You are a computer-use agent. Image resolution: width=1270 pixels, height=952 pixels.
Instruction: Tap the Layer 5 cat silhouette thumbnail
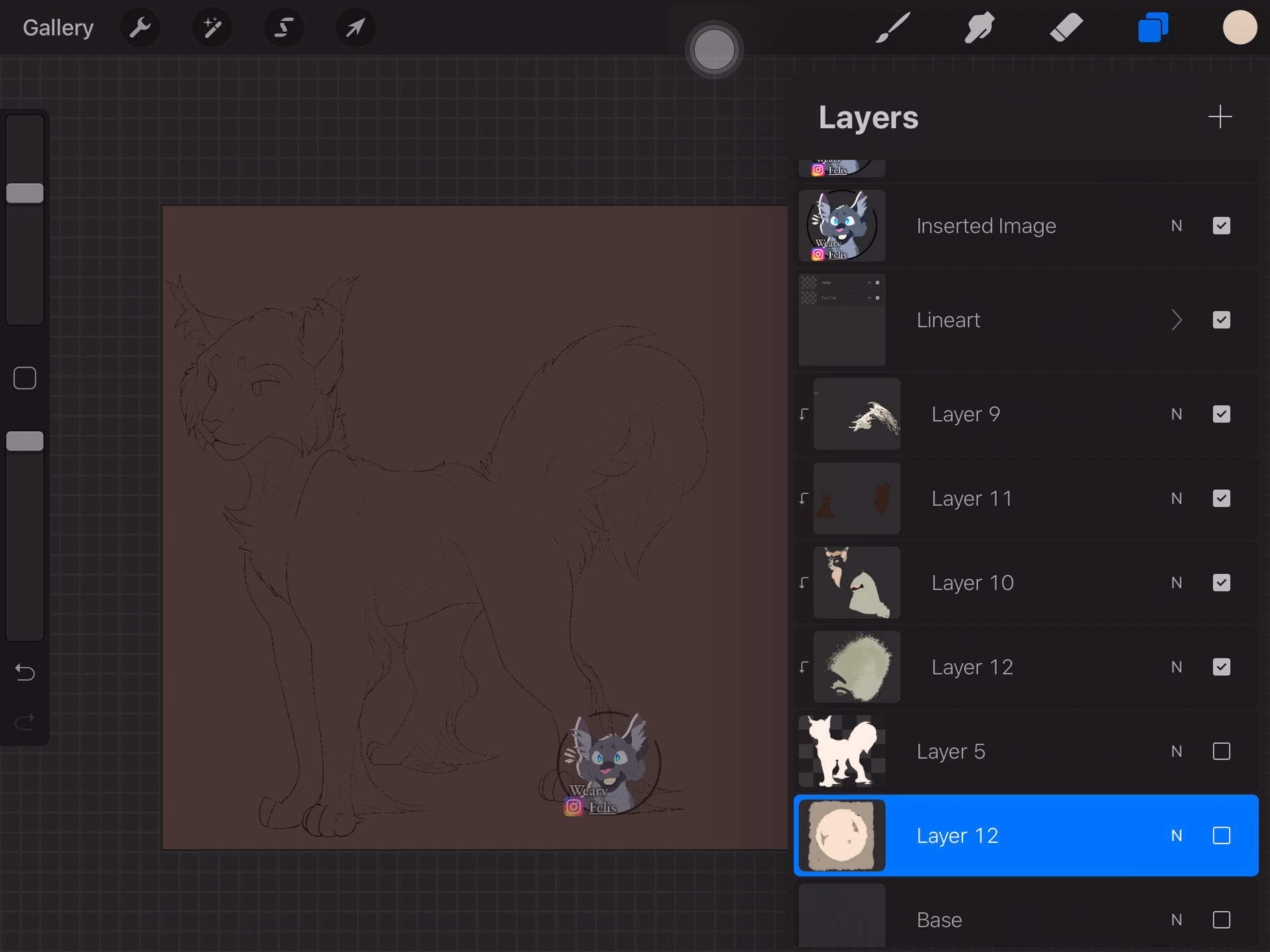841,751
